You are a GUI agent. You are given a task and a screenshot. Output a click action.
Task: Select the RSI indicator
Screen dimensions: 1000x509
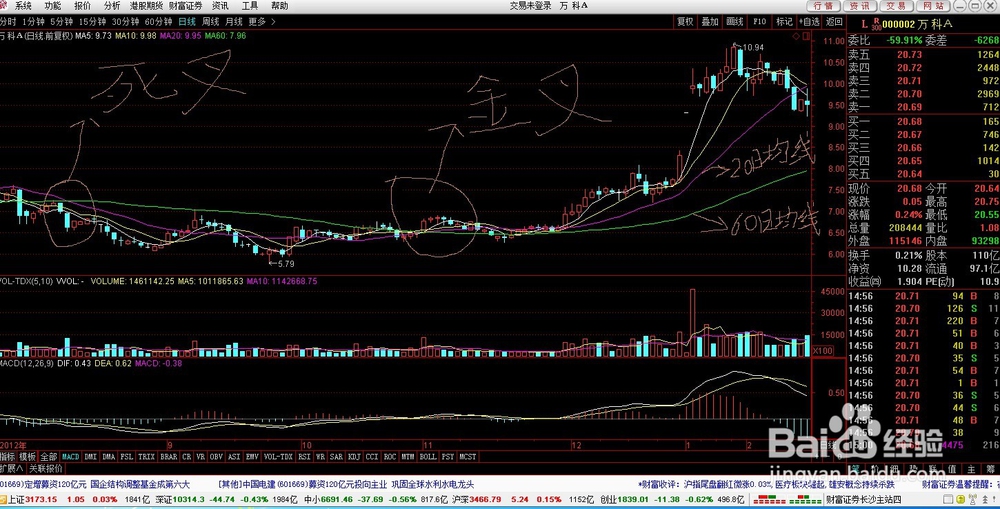[x=304, y=457]
